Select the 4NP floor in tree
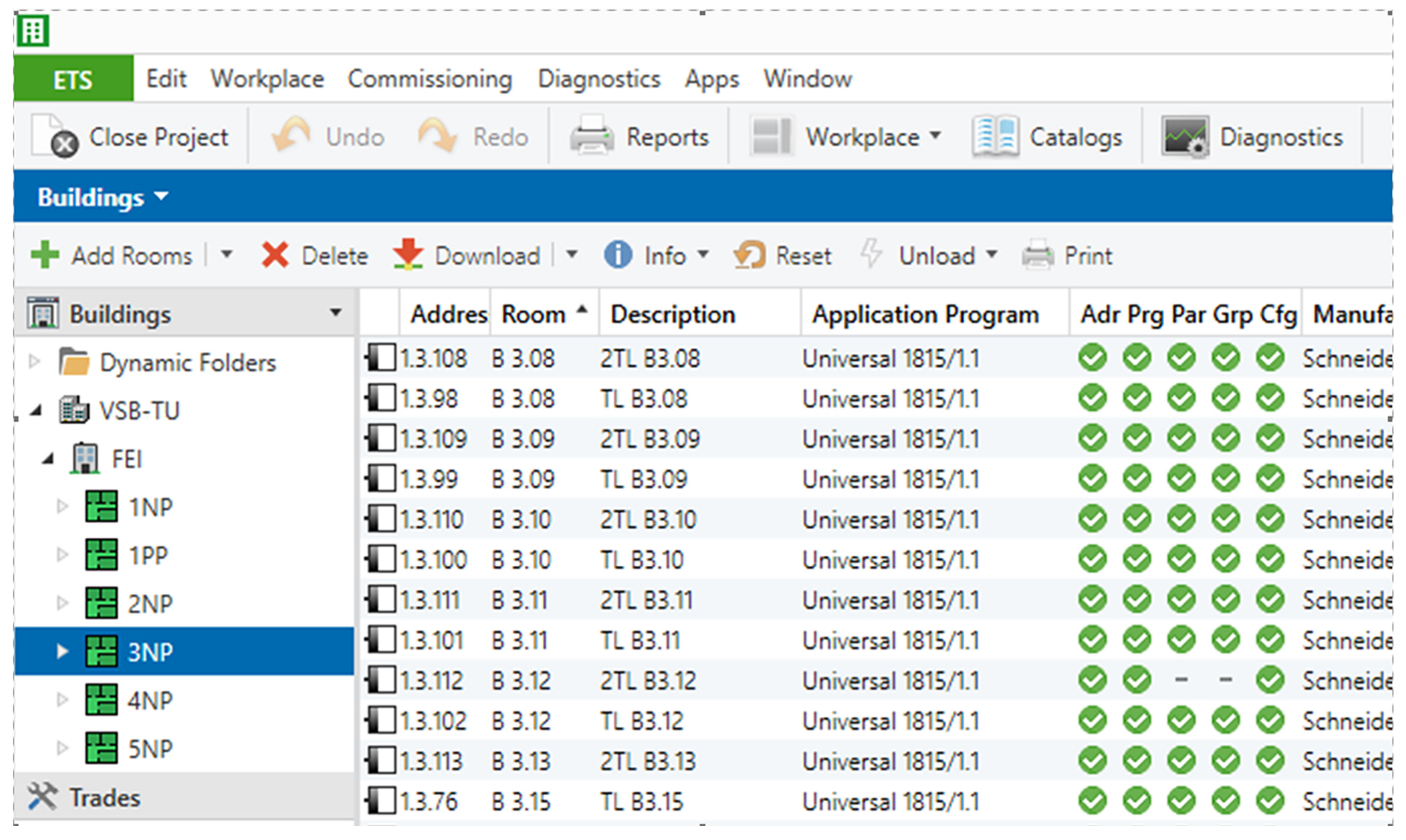The width and height of the screenshot is (1406, 840). 150,701
